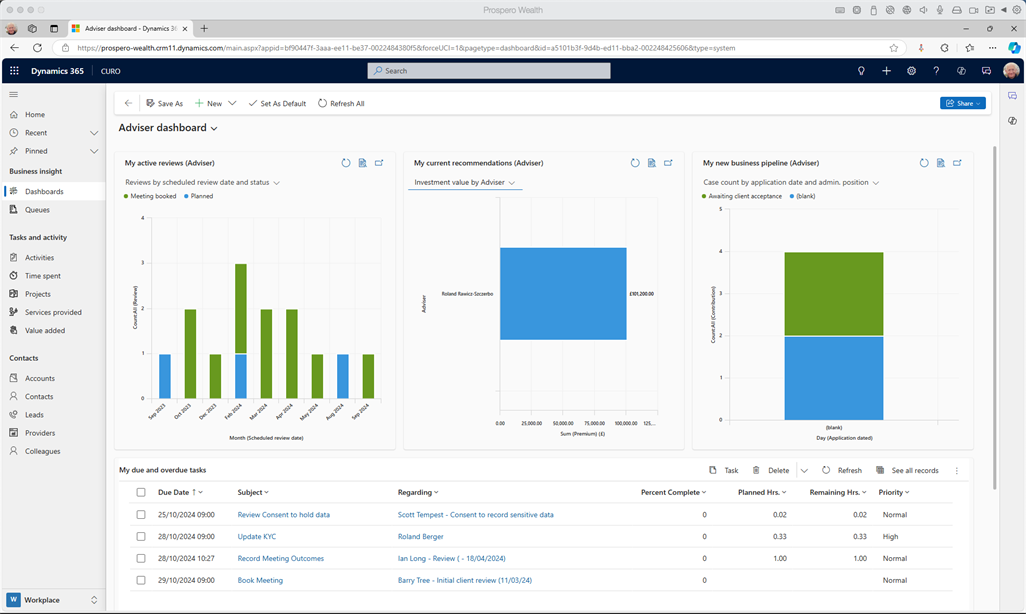
Task: Open the help question mark icon
Action: click(x=936, y=71)
